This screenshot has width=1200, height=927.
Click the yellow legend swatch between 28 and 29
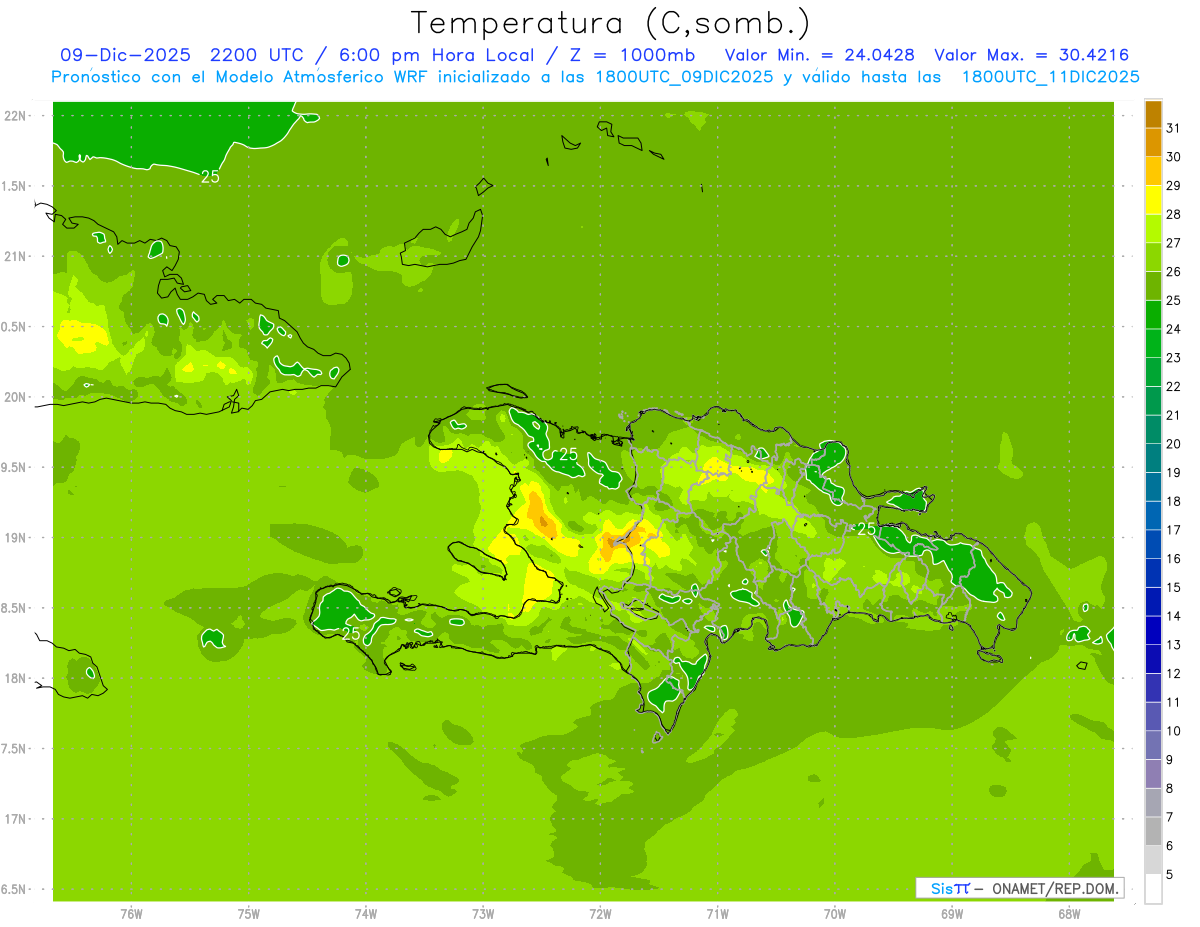[x=1153, y=200]
